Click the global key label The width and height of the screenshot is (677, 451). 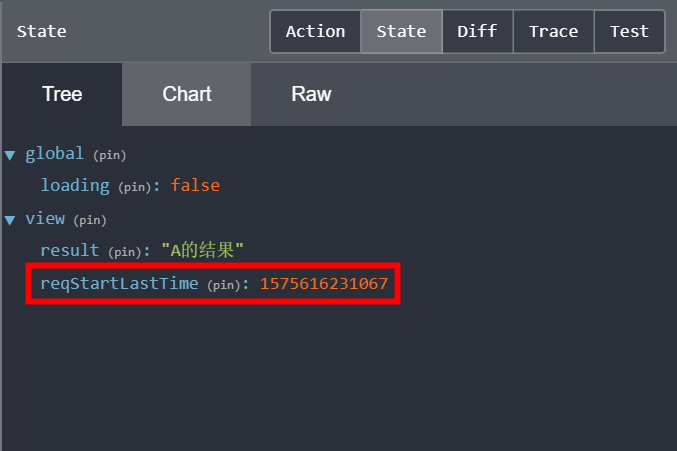55,154
